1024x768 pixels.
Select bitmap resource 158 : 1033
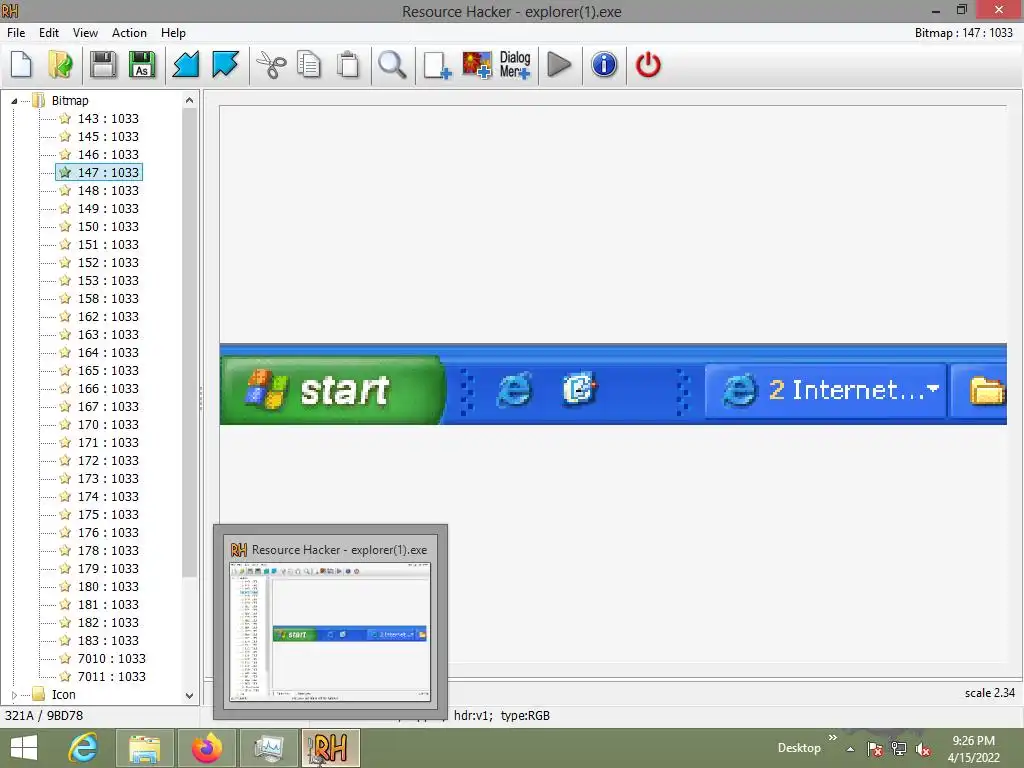coord(108,298)
